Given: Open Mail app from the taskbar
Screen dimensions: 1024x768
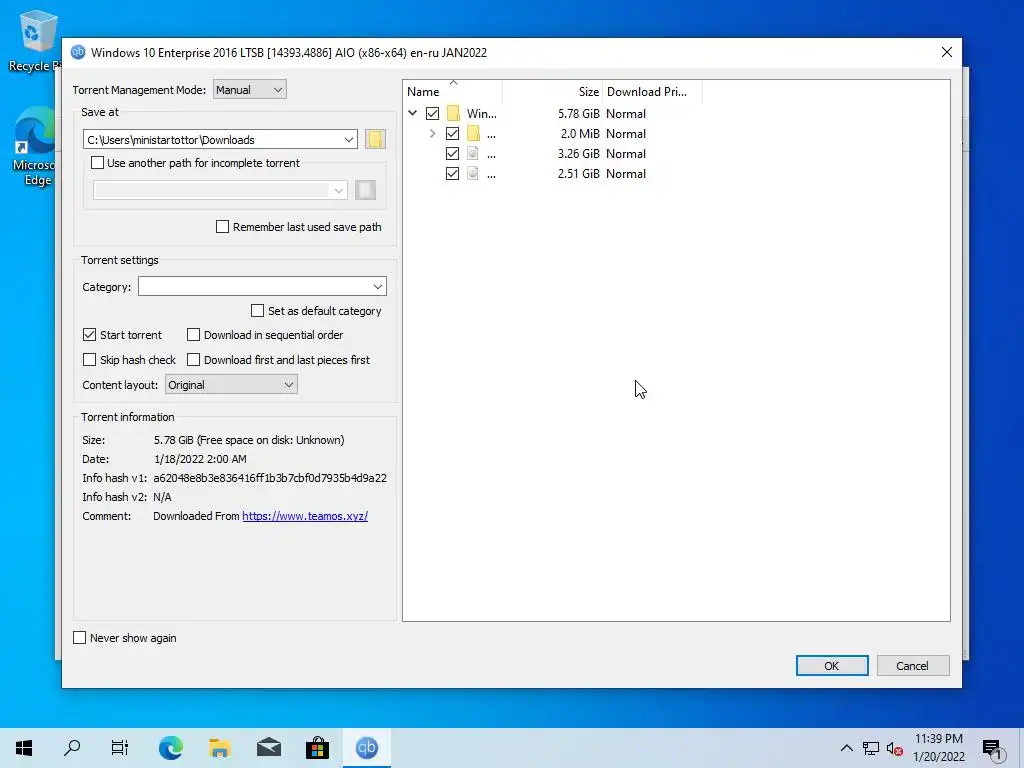Looking at the screenshot, I should (x=268, y=748).
